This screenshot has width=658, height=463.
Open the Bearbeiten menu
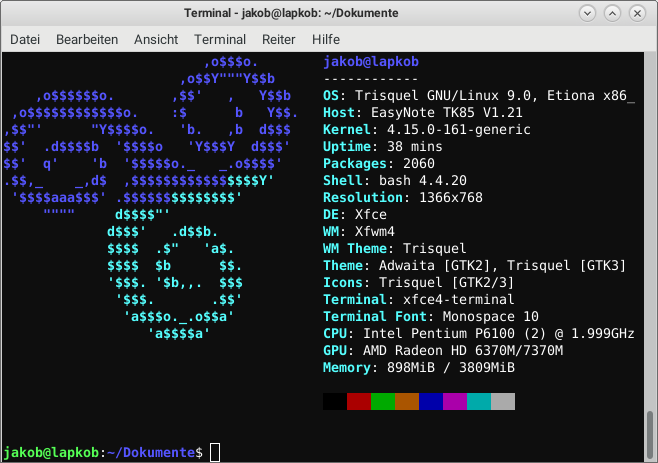tap(87, 39)
